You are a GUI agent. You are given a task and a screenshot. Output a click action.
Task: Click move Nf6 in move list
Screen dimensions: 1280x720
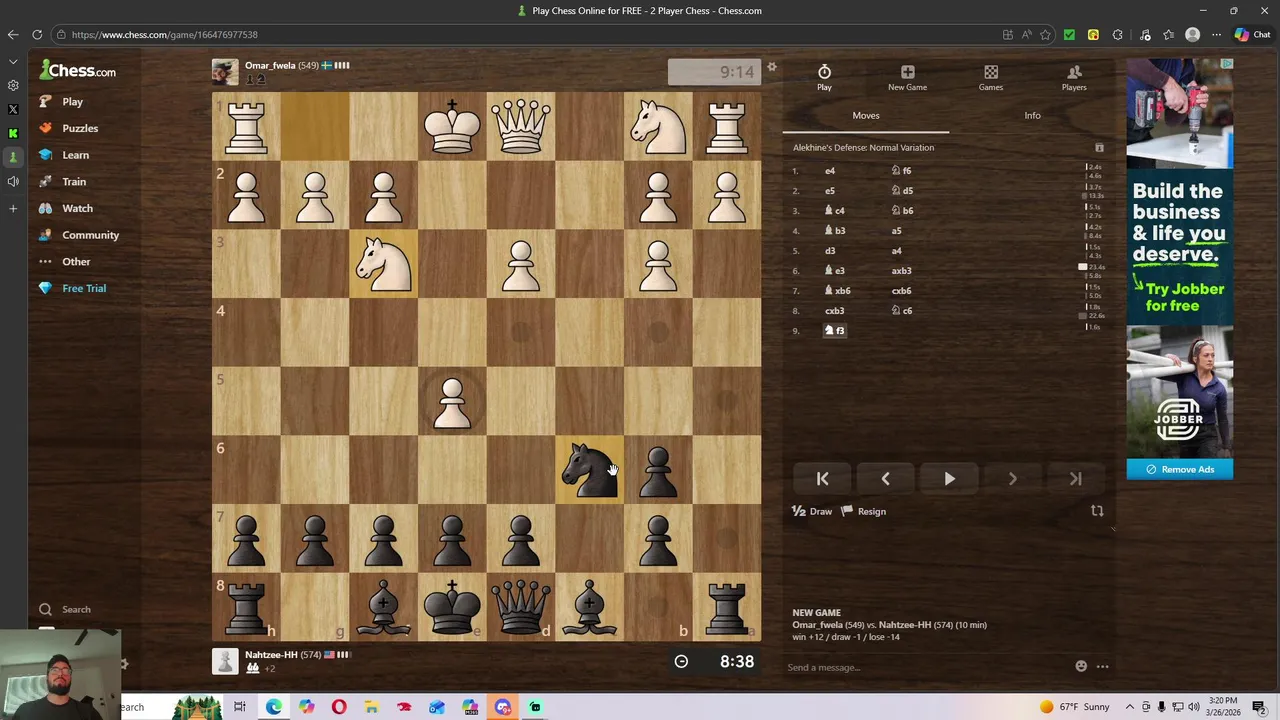coord(902,171)
